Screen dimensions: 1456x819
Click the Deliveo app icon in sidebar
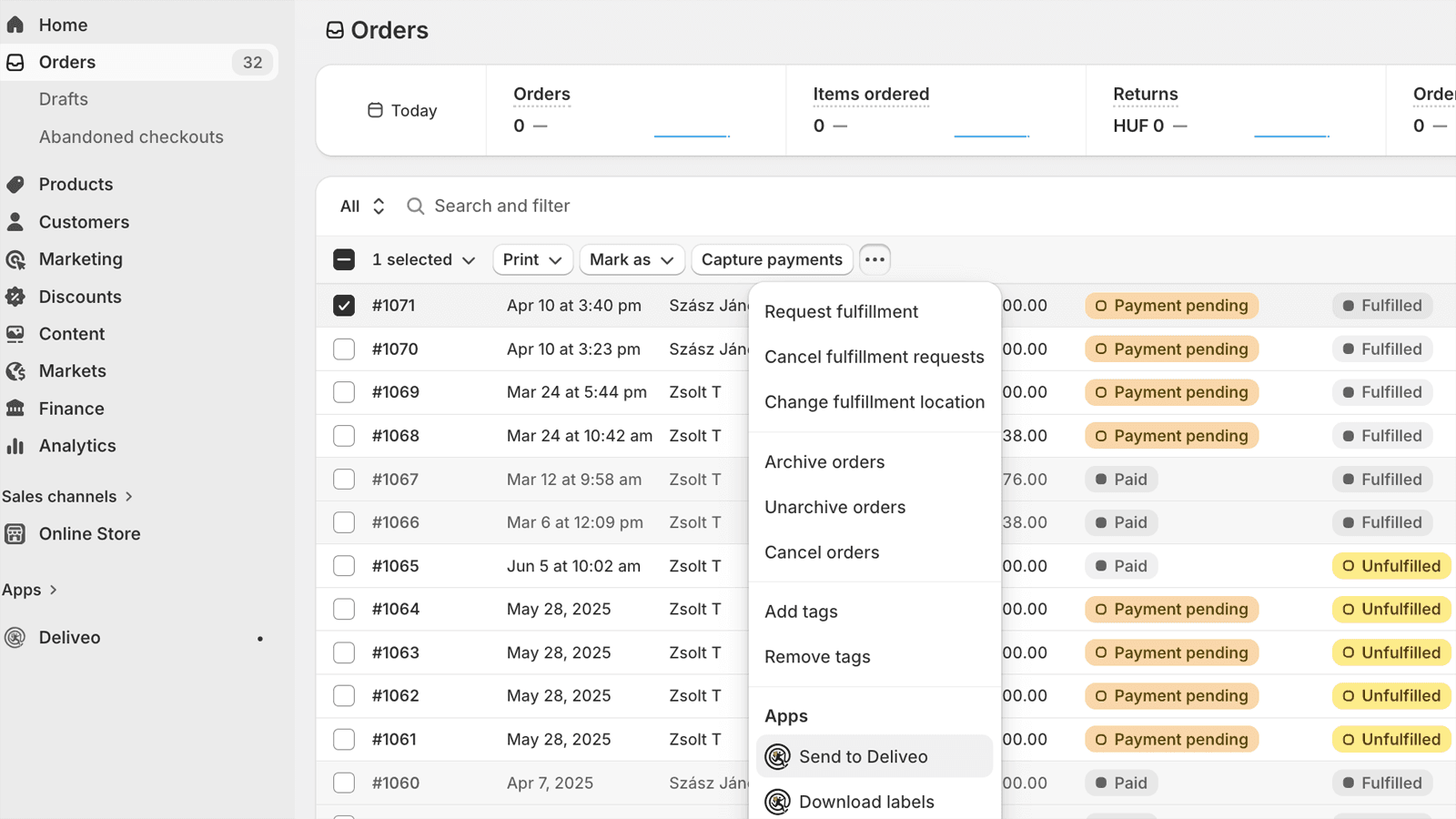[x=15, y=638]
